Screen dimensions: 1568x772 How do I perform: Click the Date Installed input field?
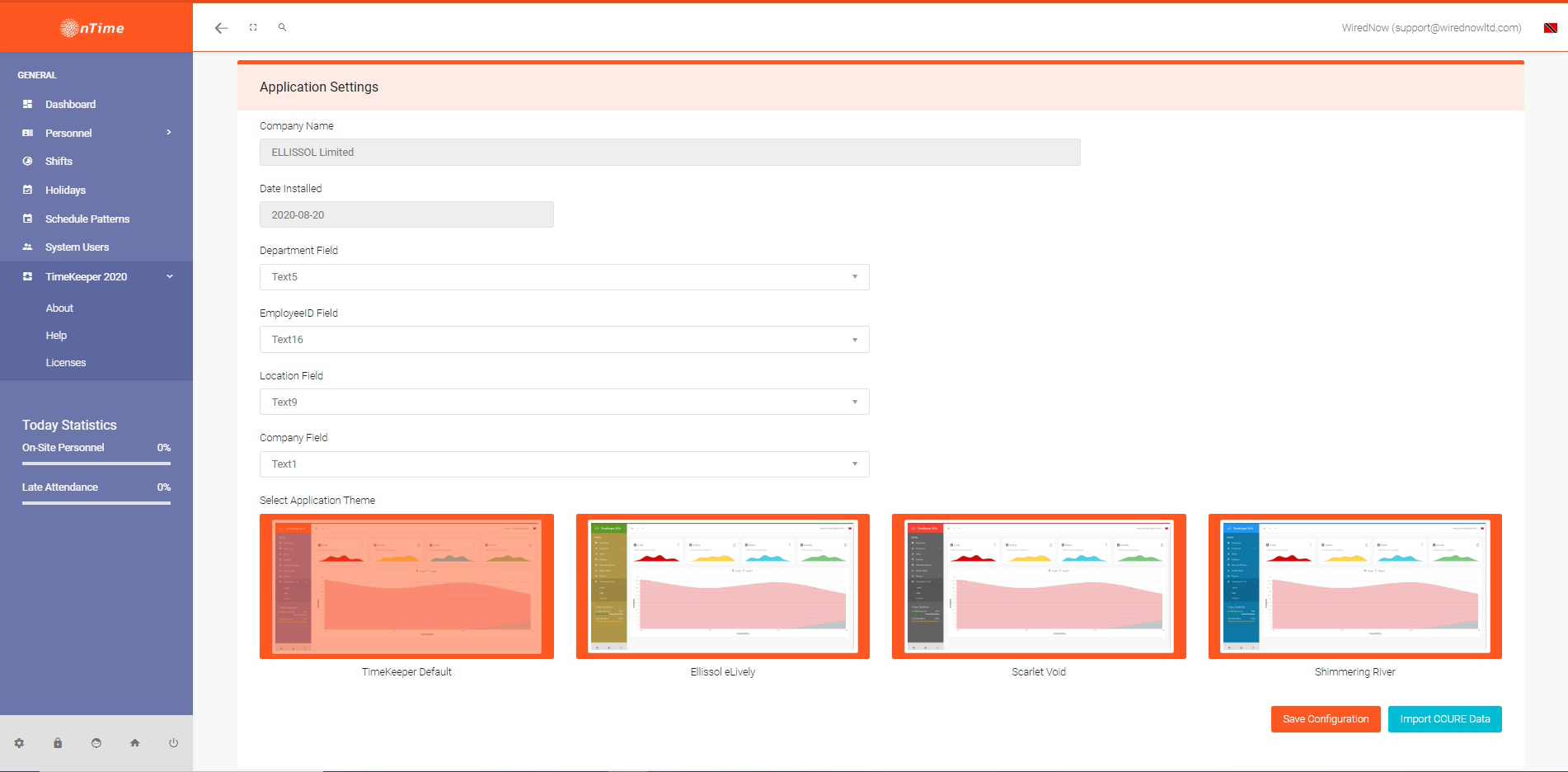tap(406, 214)
